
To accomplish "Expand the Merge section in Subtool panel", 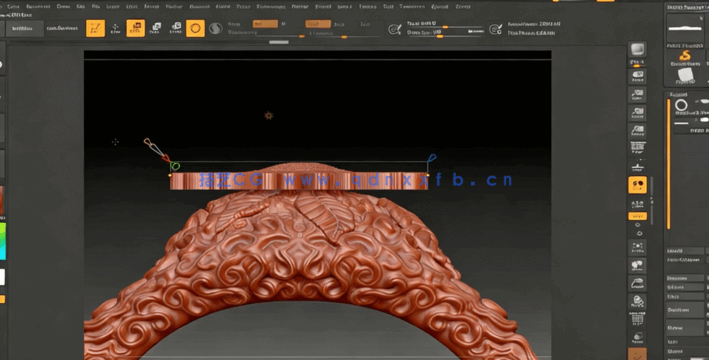I will pyautogui.click(x=675, y=351).
